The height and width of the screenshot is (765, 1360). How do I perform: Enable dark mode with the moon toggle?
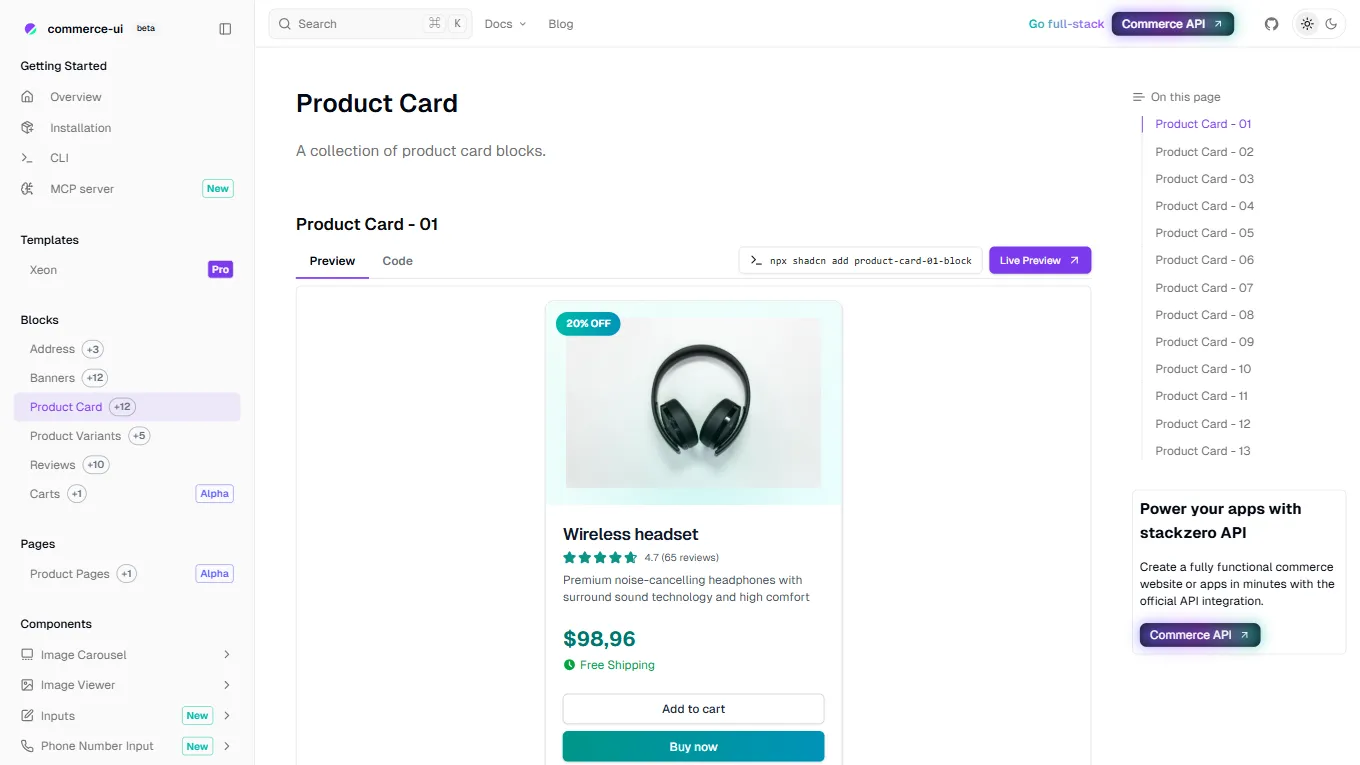tap(1331, 23)
